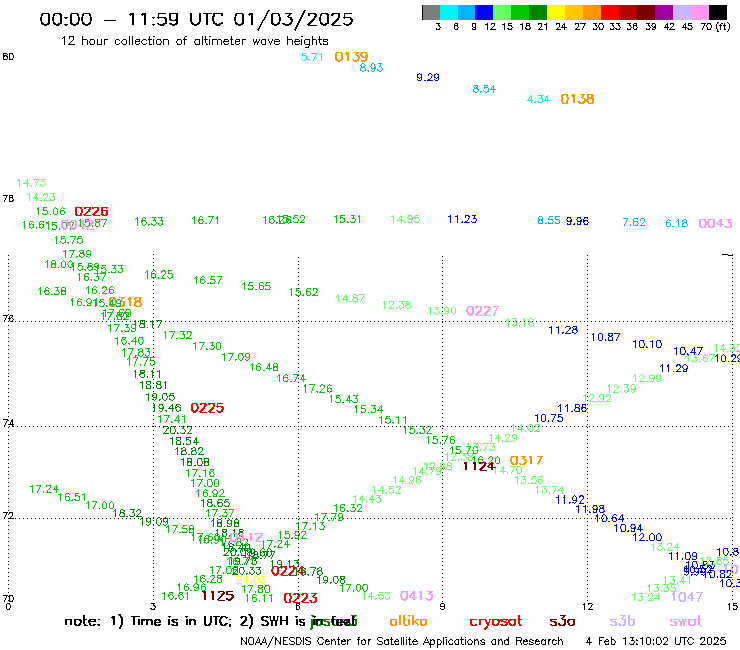Click the 'cryosat' satellite legend label

click(496, 622)
